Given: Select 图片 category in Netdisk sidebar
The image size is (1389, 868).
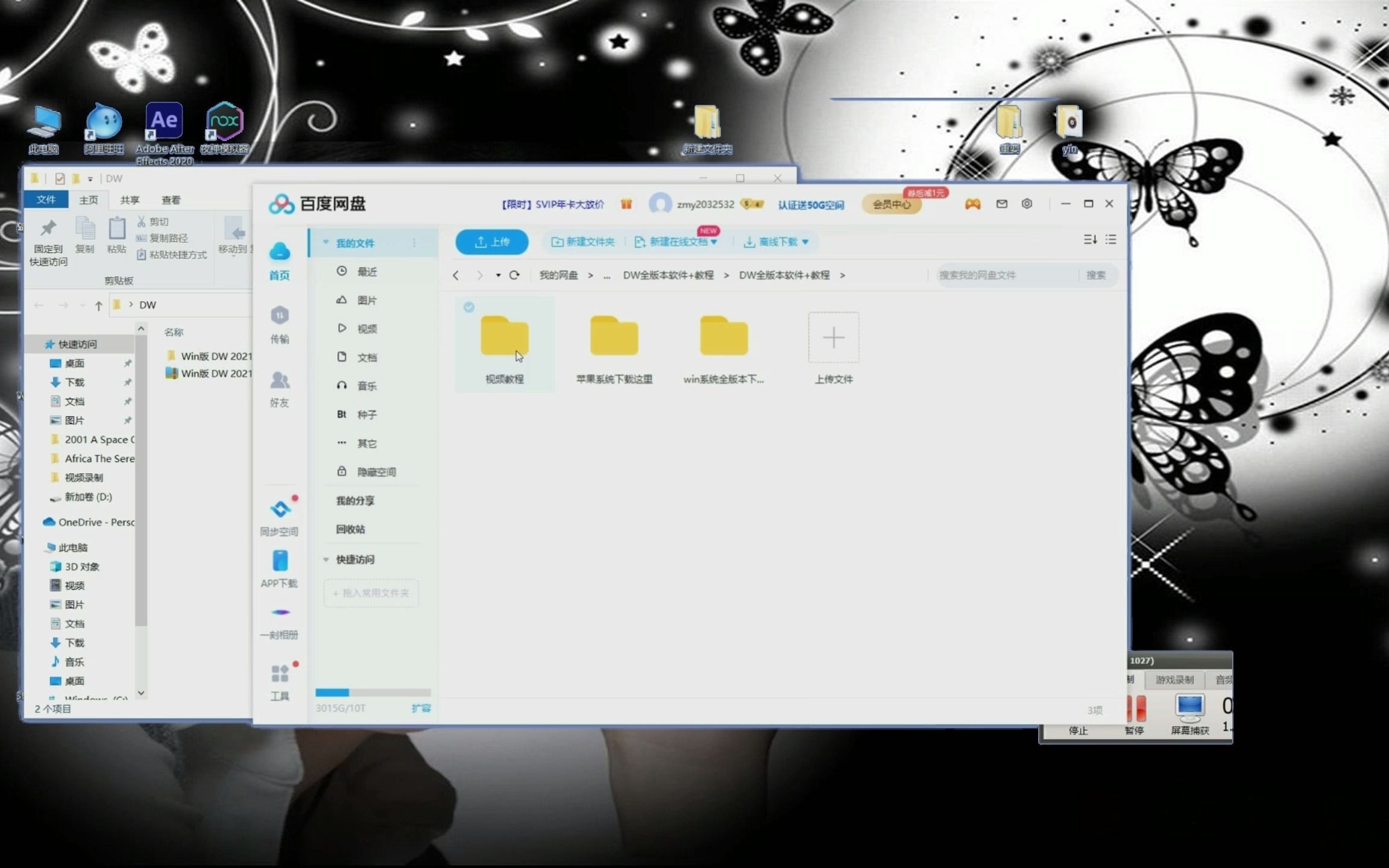Looking at the screenshot, I should (367, 300).
